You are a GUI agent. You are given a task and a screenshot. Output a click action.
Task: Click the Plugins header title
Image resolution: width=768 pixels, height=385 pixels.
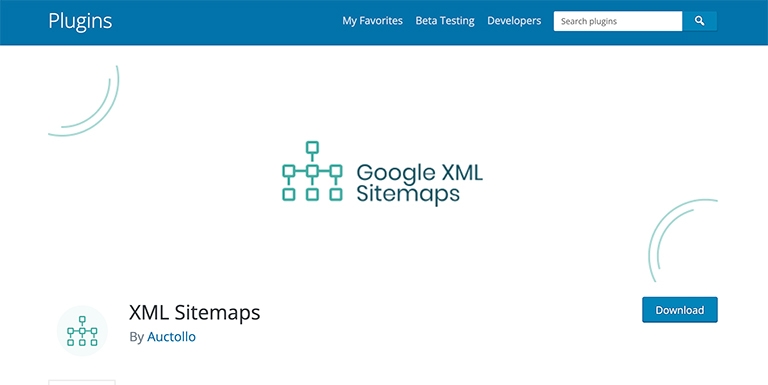coord(80,22)
